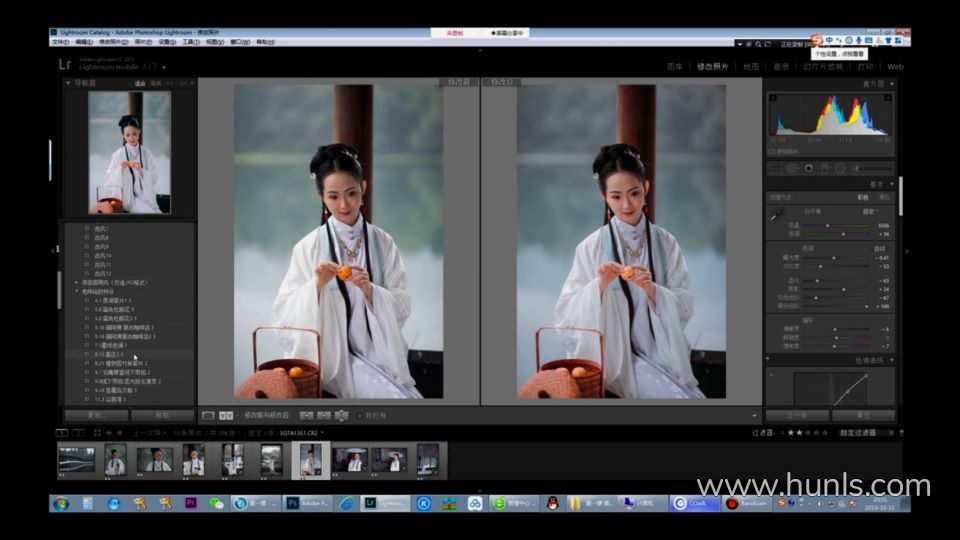Flip the filmstrip filter on/off switch
This screenshot has width=960, height=540.
coord(901,433)
